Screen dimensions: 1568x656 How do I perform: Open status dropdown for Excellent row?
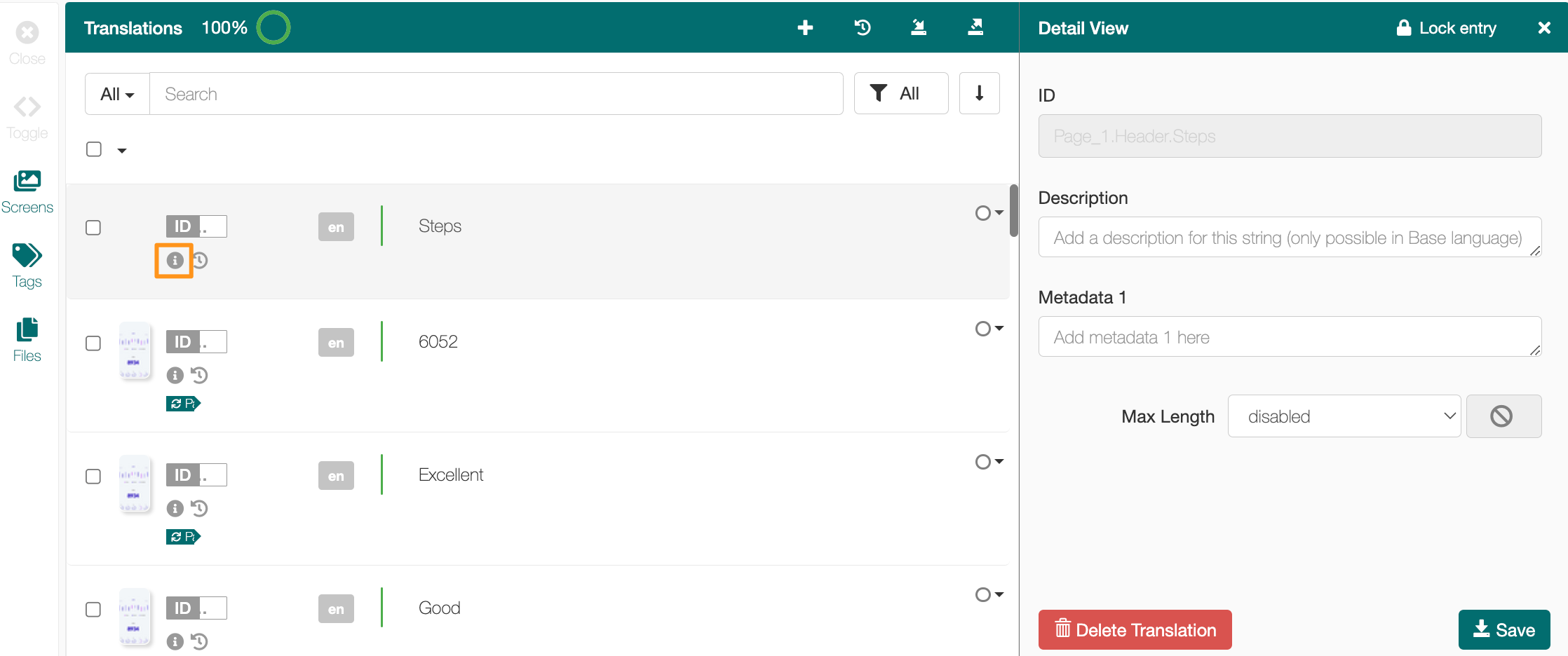pyautogui.click(x=989, y=462)
